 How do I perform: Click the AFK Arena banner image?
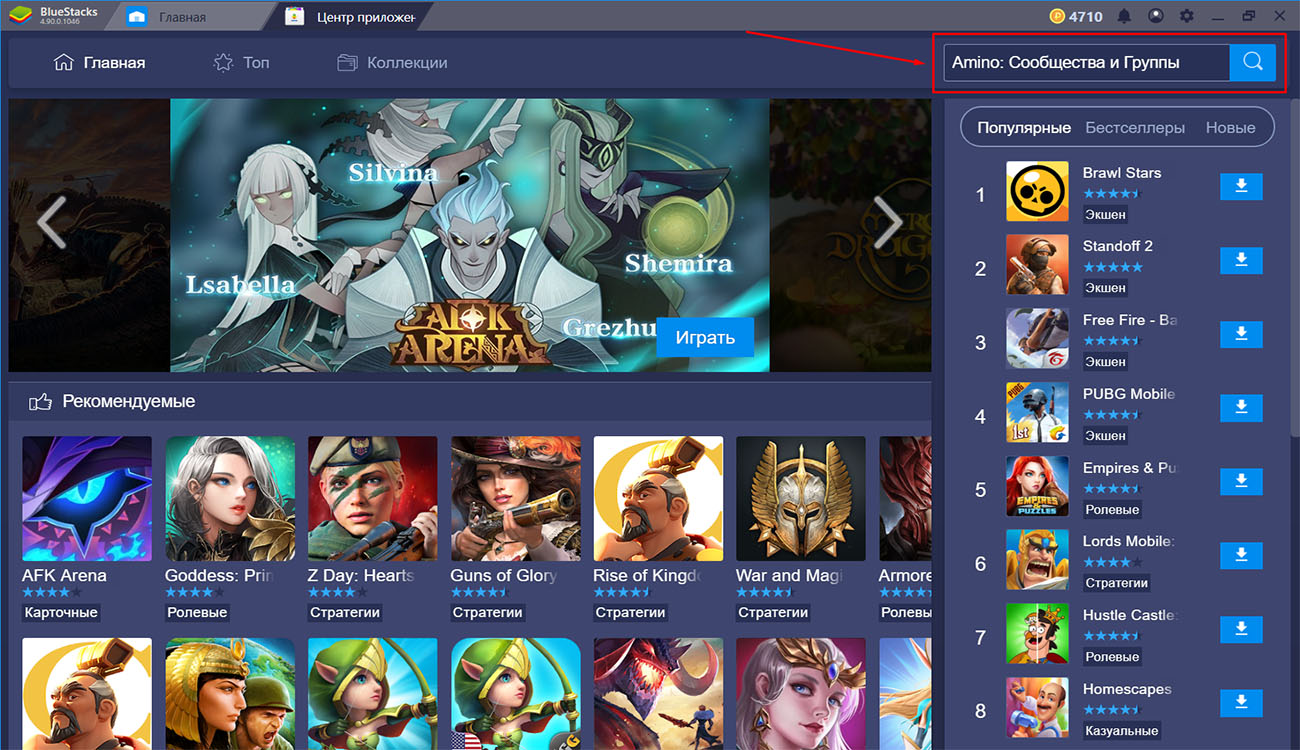point(469,235)
